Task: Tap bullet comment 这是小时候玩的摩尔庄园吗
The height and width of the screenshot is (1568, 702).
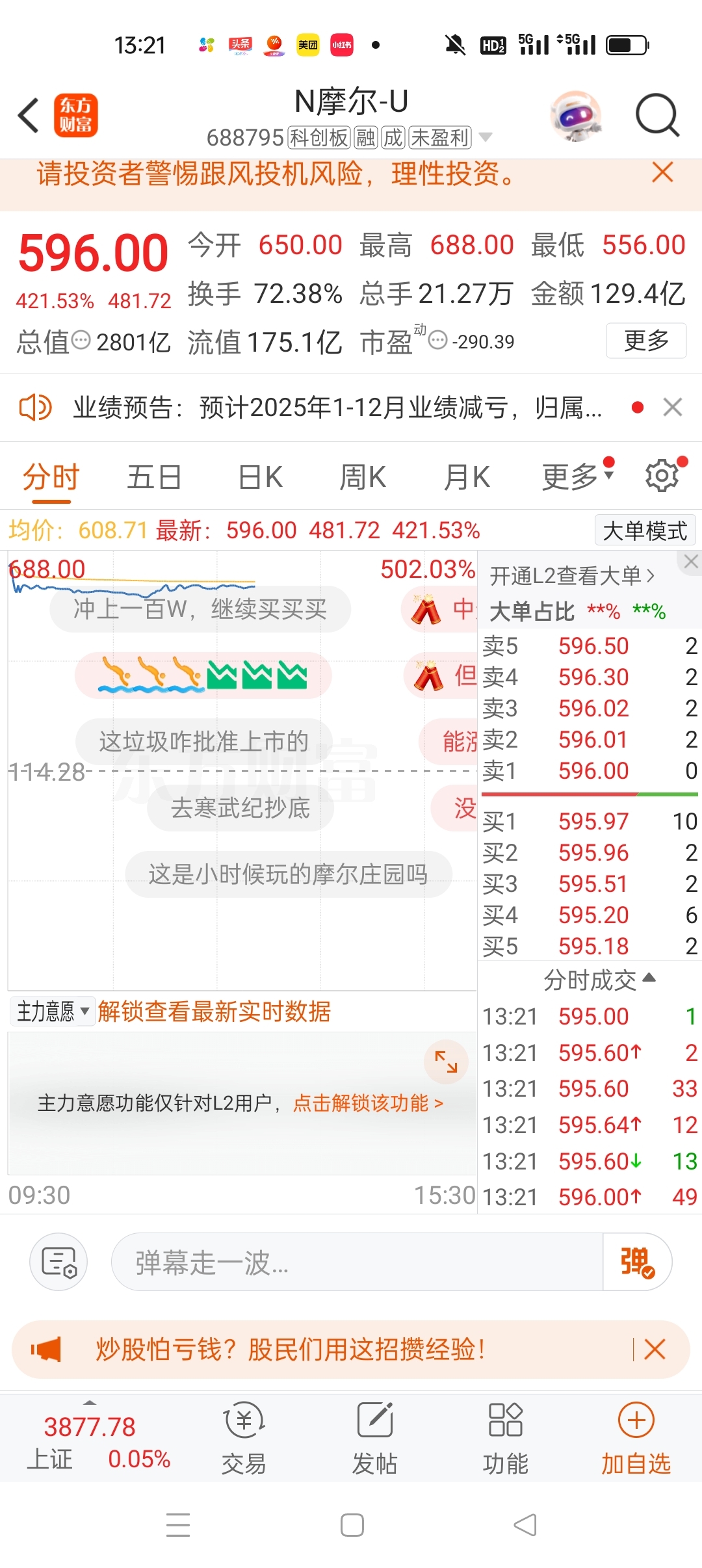Action: click(288, 874)
